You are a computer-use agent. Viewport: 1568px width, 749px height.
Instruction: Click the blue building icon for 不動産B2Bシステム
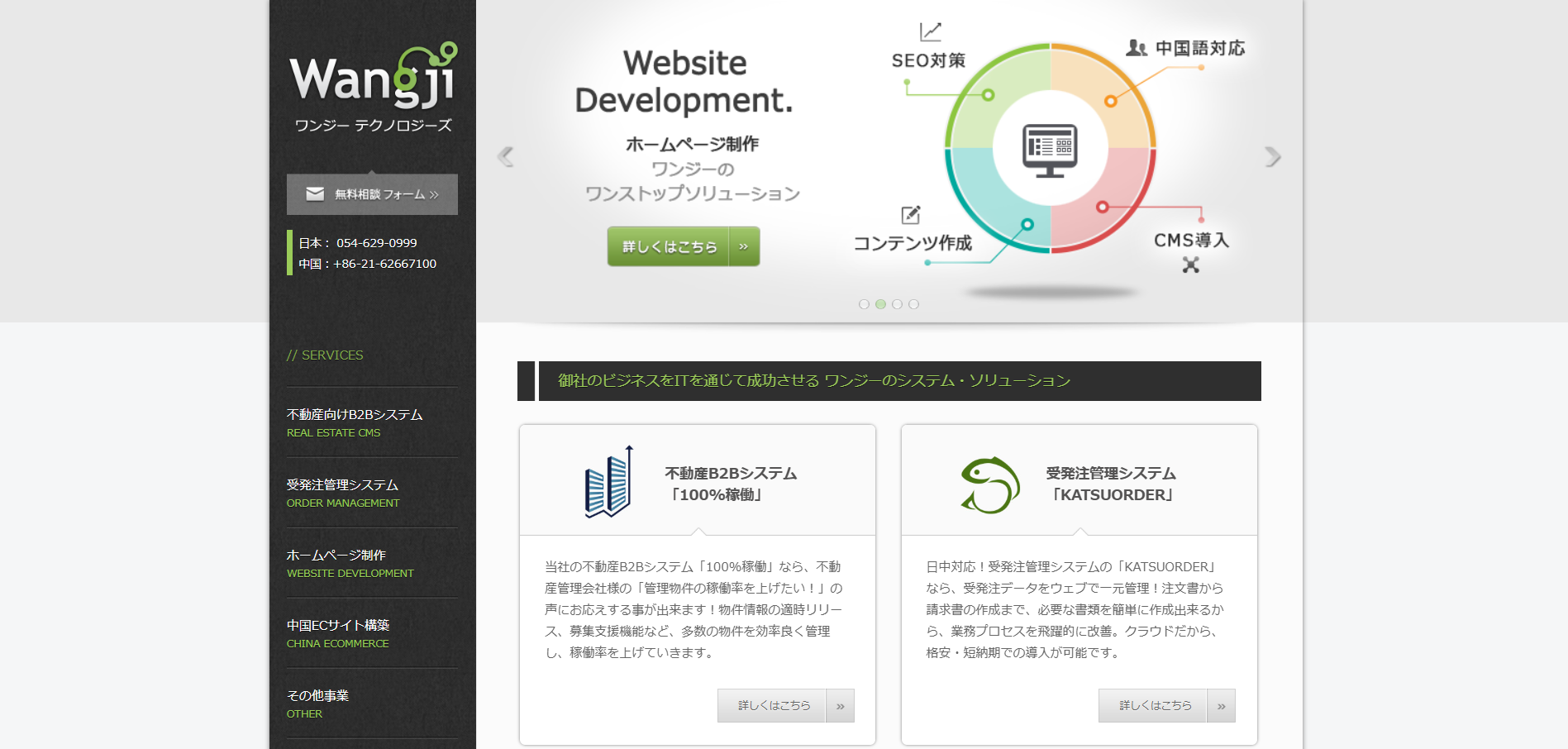609,482
